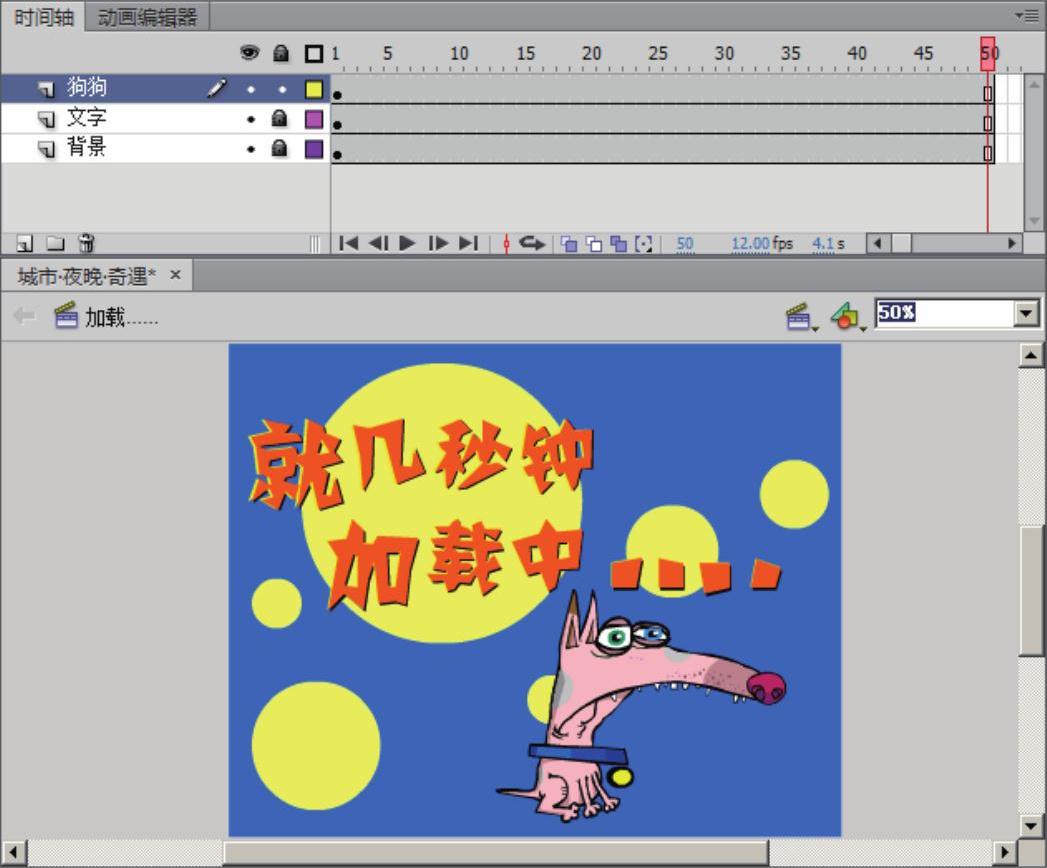Screen dimensions: 1047x868
Task: Select the 城市·夜晚·奇遇 document tab
Action: coord(87,275)
